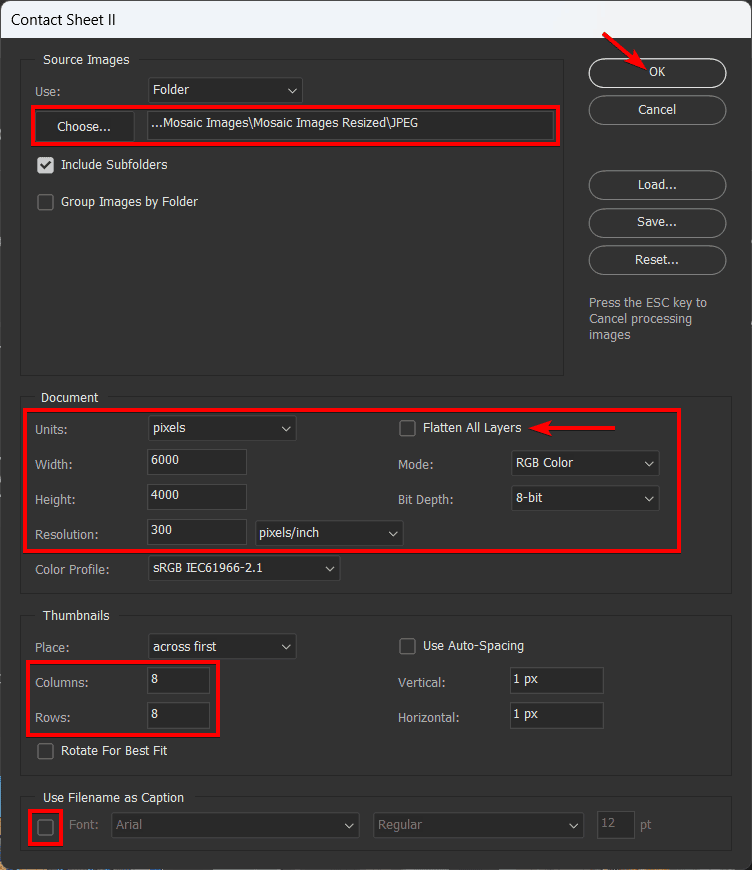Click the Reset... button
The width and height of the screenshot is (752, 870).
coord(656,260)
